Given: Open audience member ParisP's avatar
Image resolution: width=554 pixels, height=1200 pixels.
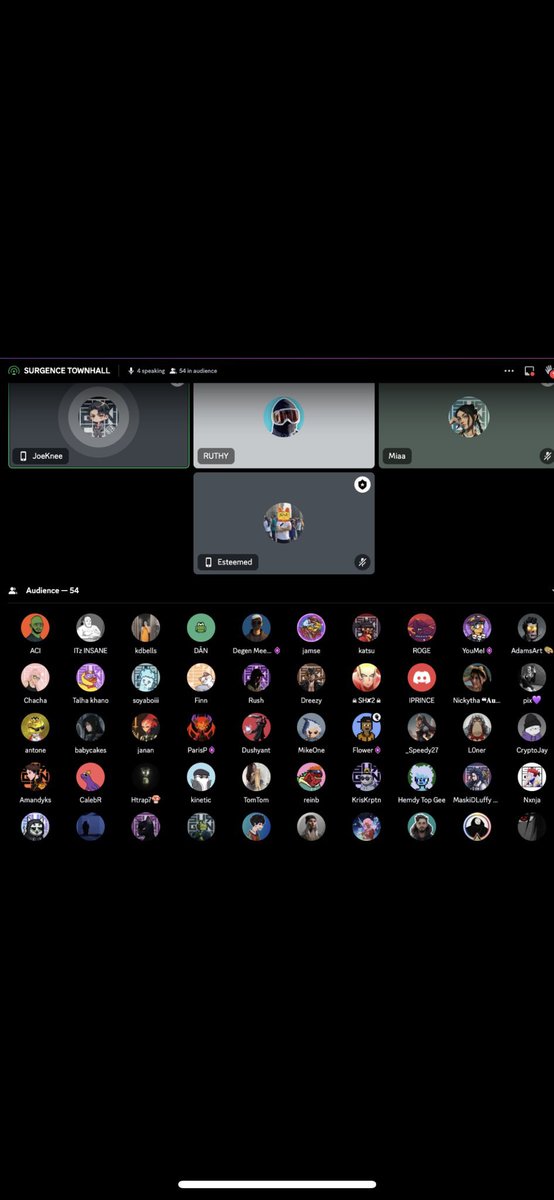Looking at the screenshot, I should pos(201,727).
